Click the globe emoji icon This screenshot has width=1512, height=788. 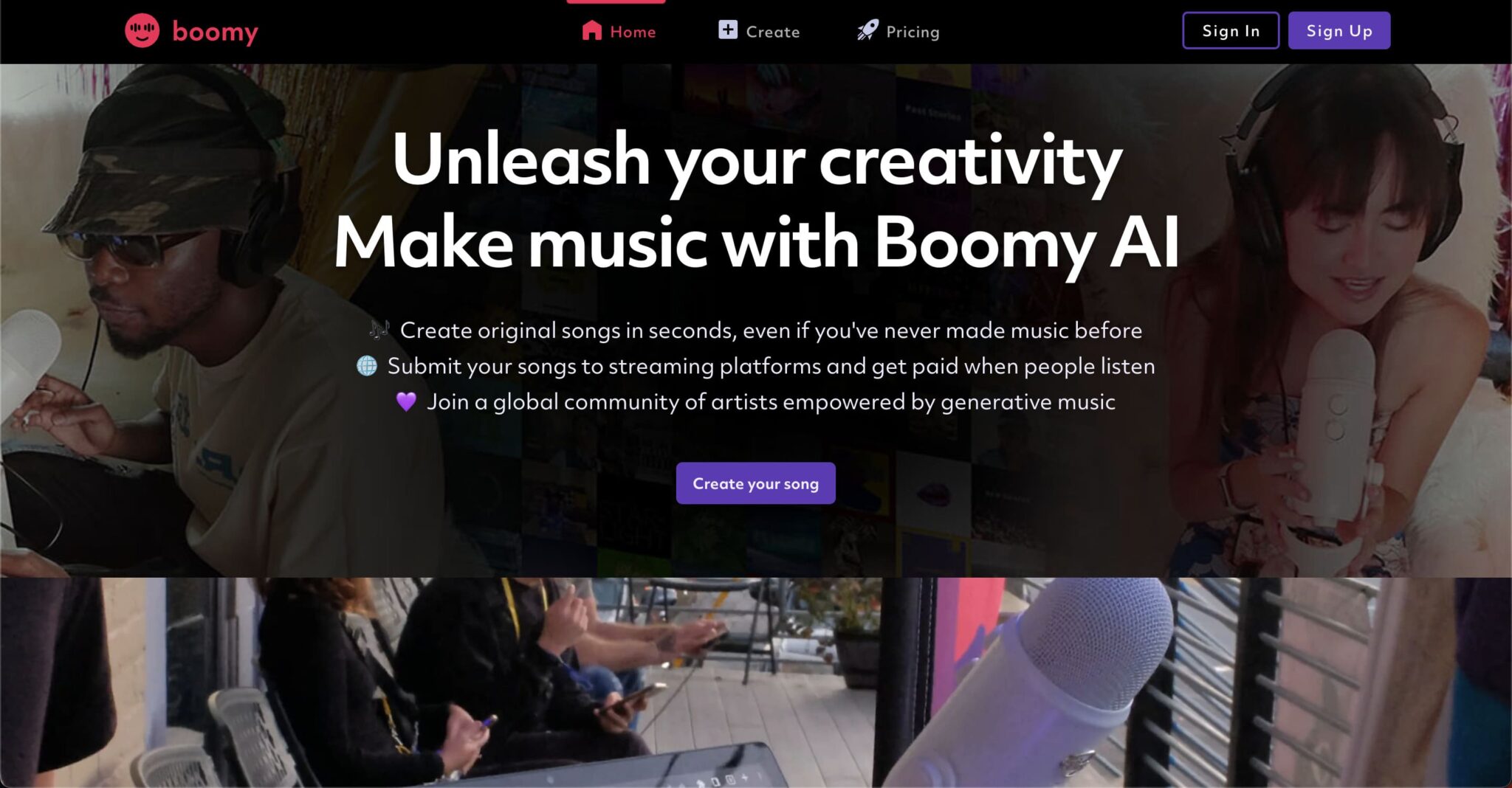click(x=367, y=365)
